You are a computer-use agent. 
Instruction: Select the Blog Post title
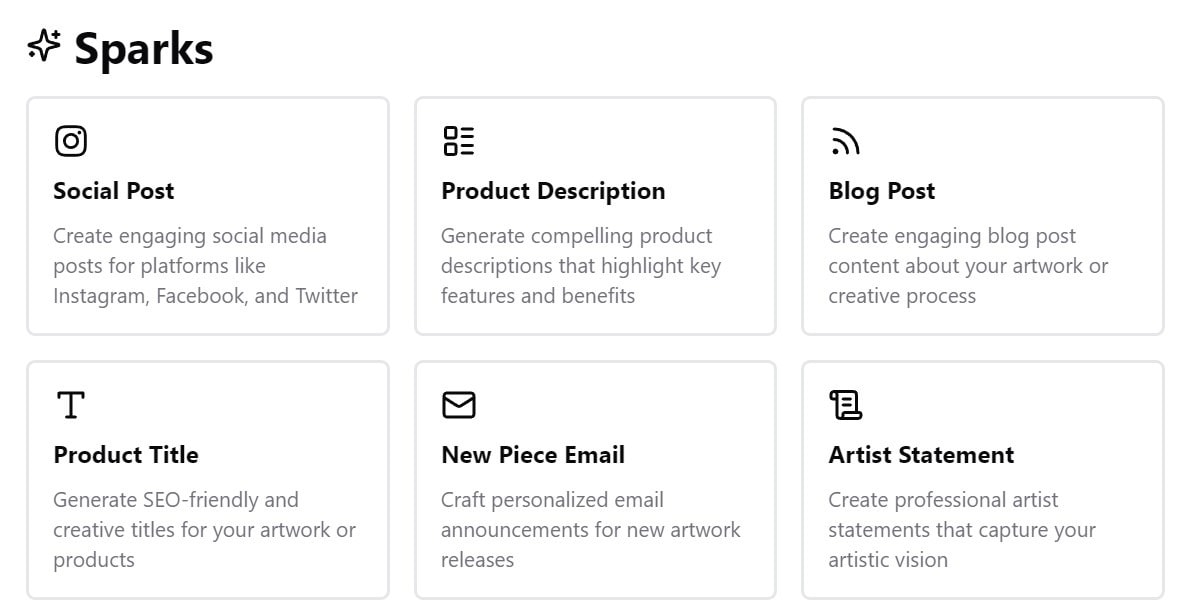point(881,191)
